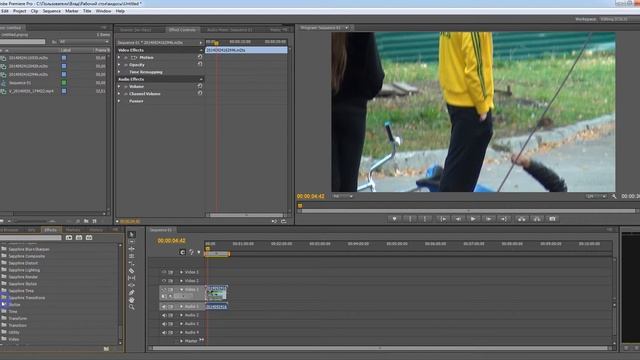Reset the Motion effect
This screenshot has width=640, height=360.
tap(200, 57)
